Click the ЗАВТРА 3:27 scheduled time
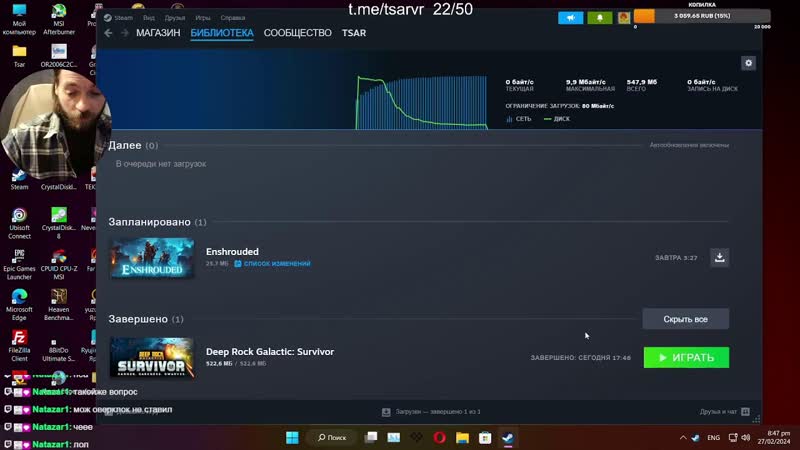The width and height of the screenshot is (800, 450). coord(676,258)
